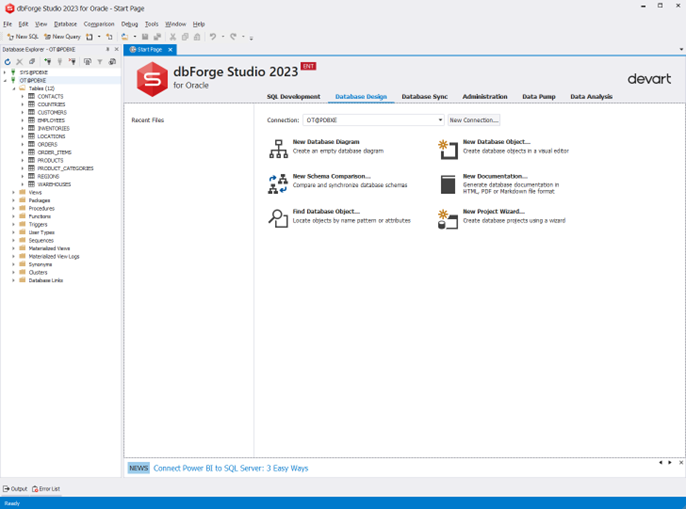
Task: Click the Cut toolbar icon
Action: tap(173, 37)
